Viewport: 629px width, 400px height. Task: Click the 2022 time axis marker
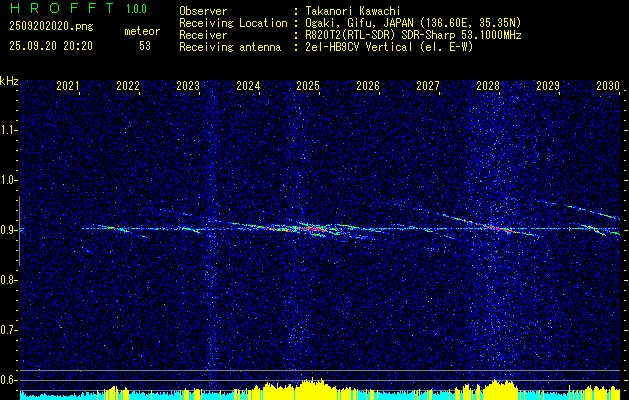(128, 86)
